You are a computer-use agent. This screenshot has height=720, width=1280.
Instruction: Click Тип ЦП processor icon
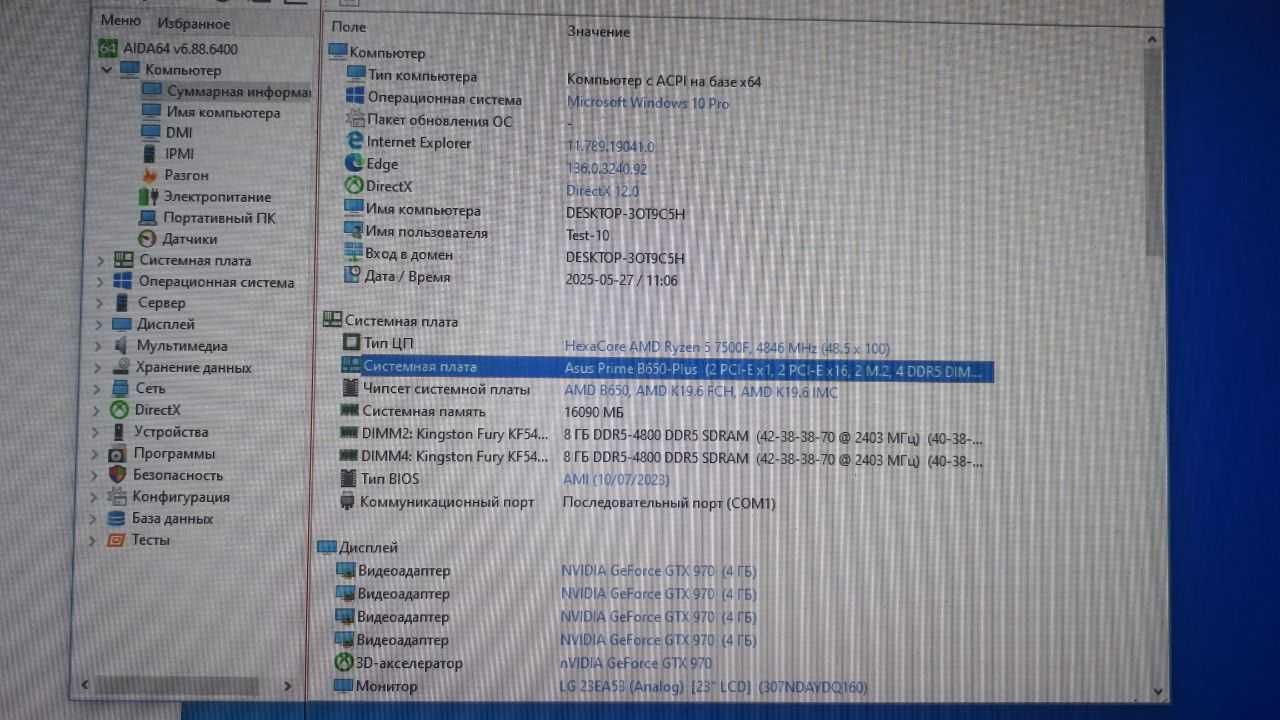pos(350,343)
